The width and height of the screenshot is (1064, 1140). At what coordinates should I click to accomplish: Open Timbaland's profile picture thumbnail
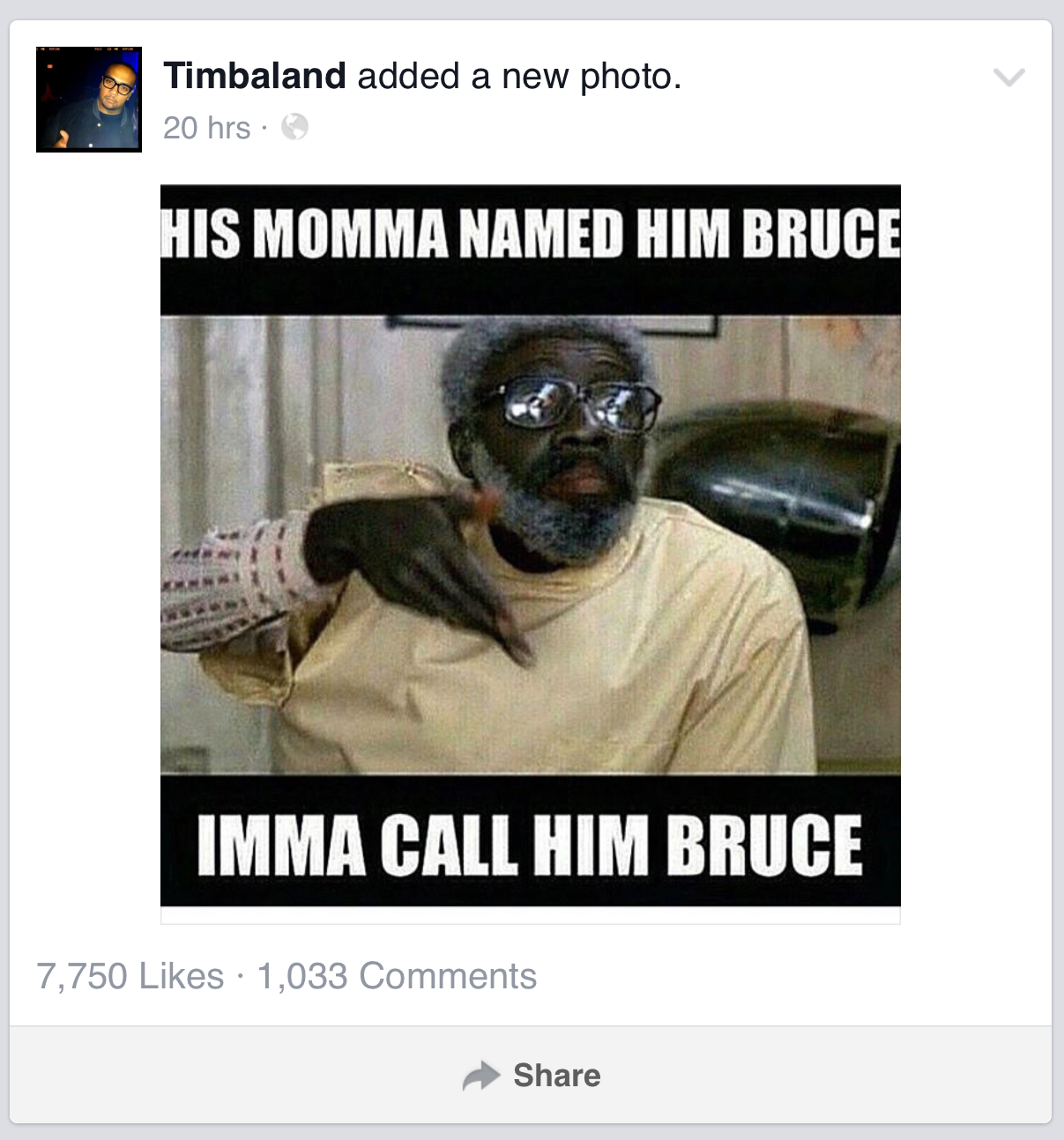click(88, 99)
